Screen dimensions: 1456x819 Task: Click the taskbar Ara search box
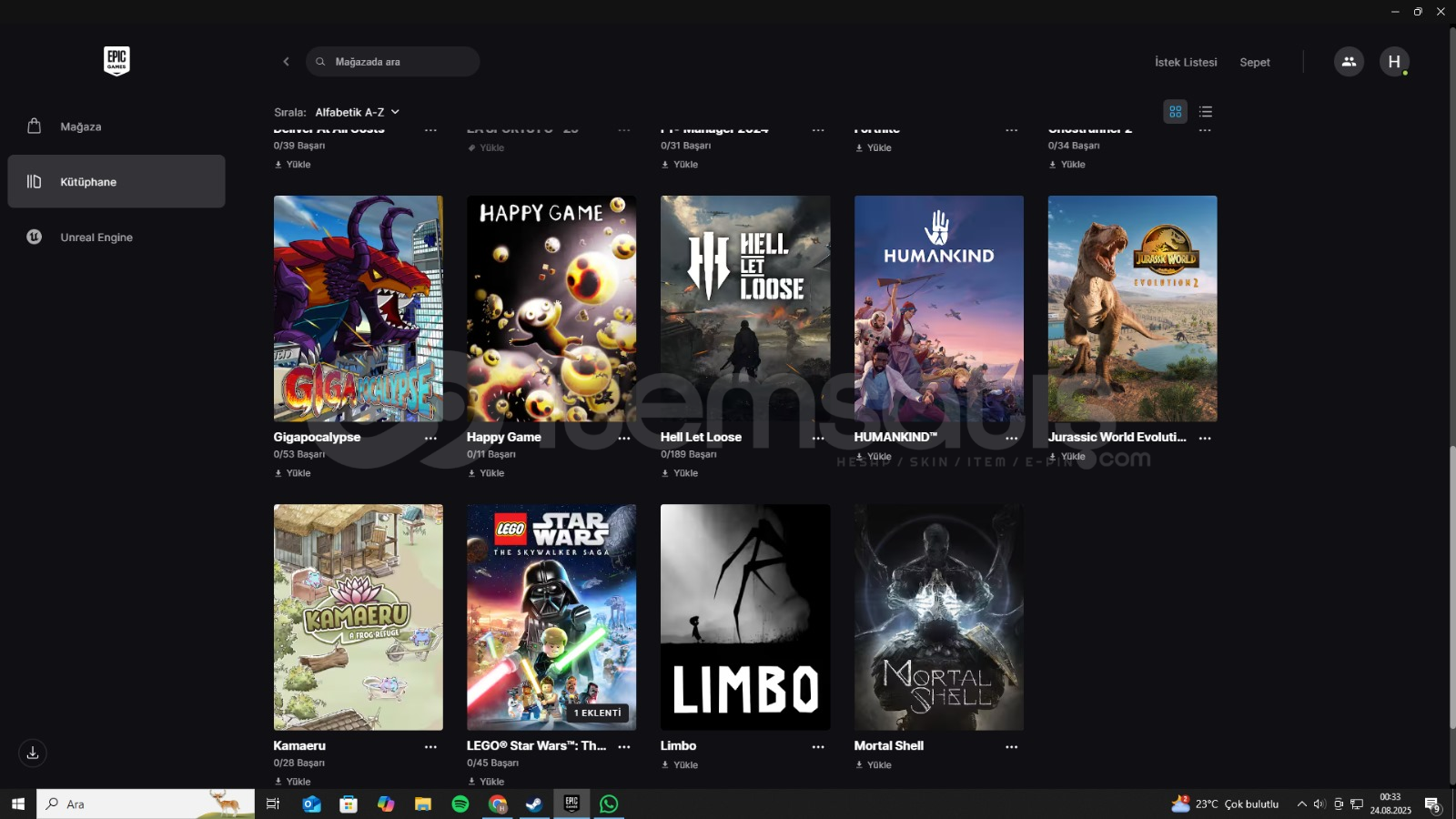[146, 804]
